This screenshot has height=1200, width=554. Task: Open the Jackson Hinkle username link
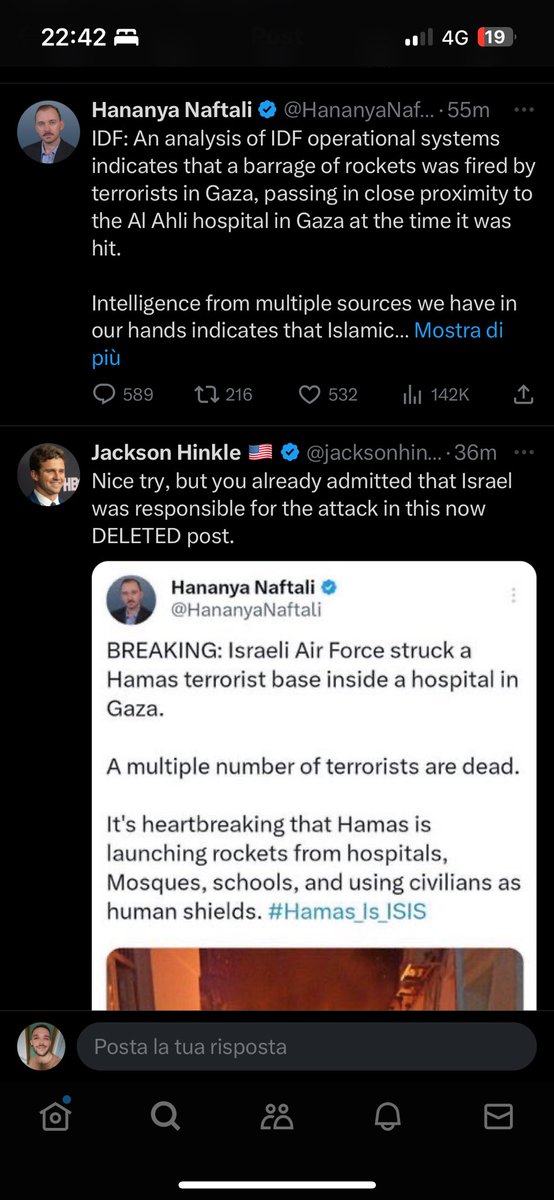pyautogui.click(x=166, y=452)
